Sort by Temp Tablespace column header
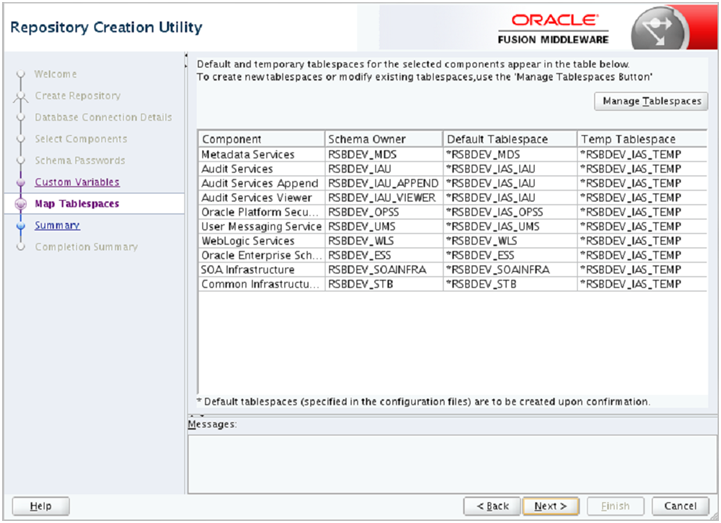This screenshot has width=721, height=523. click(641, 139)
